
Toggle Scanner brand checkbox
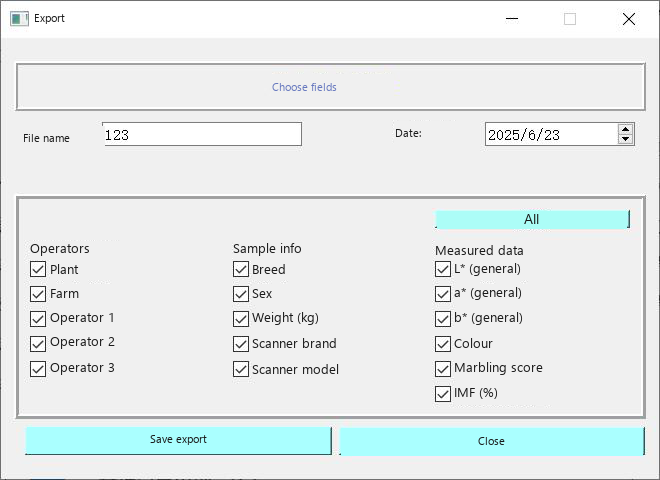(241, 344)
